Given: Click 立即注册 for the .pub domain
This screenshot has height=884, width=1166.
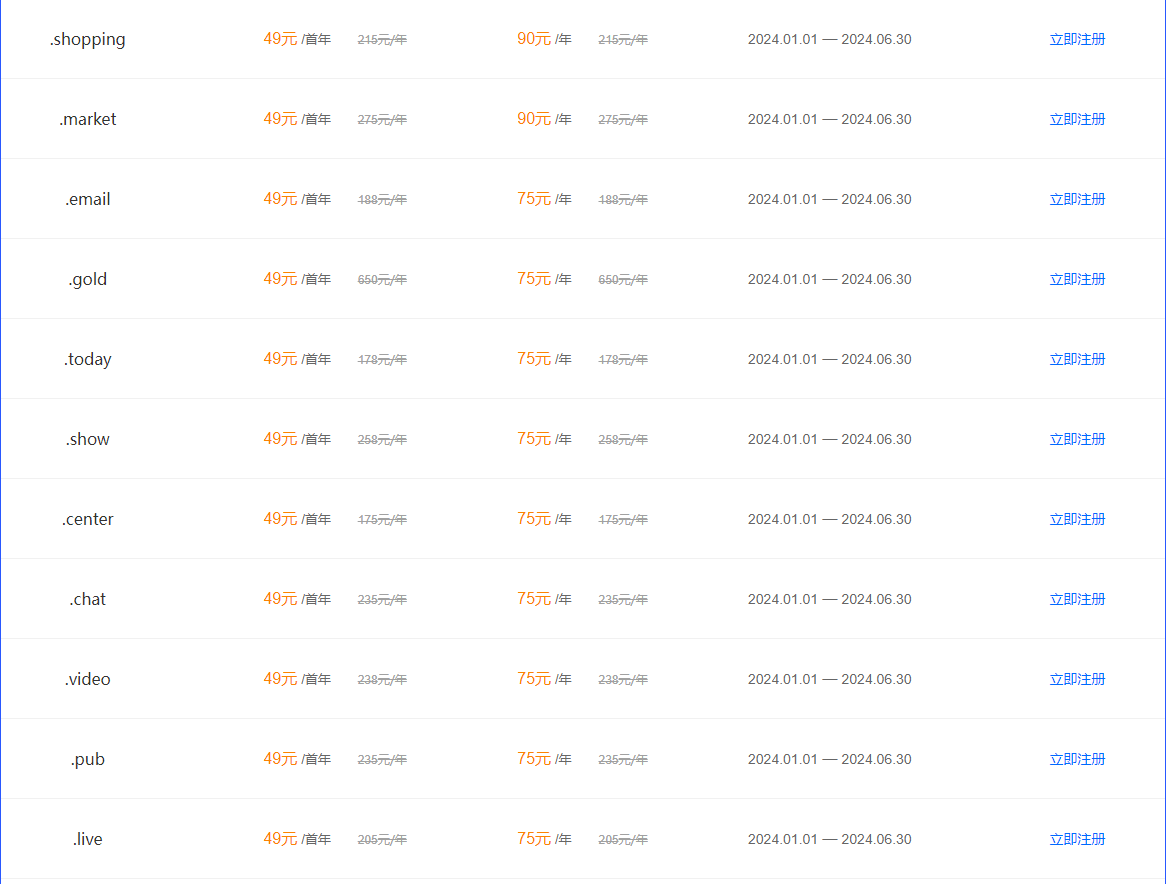Looking at the screenshot, I should 1077,759.
